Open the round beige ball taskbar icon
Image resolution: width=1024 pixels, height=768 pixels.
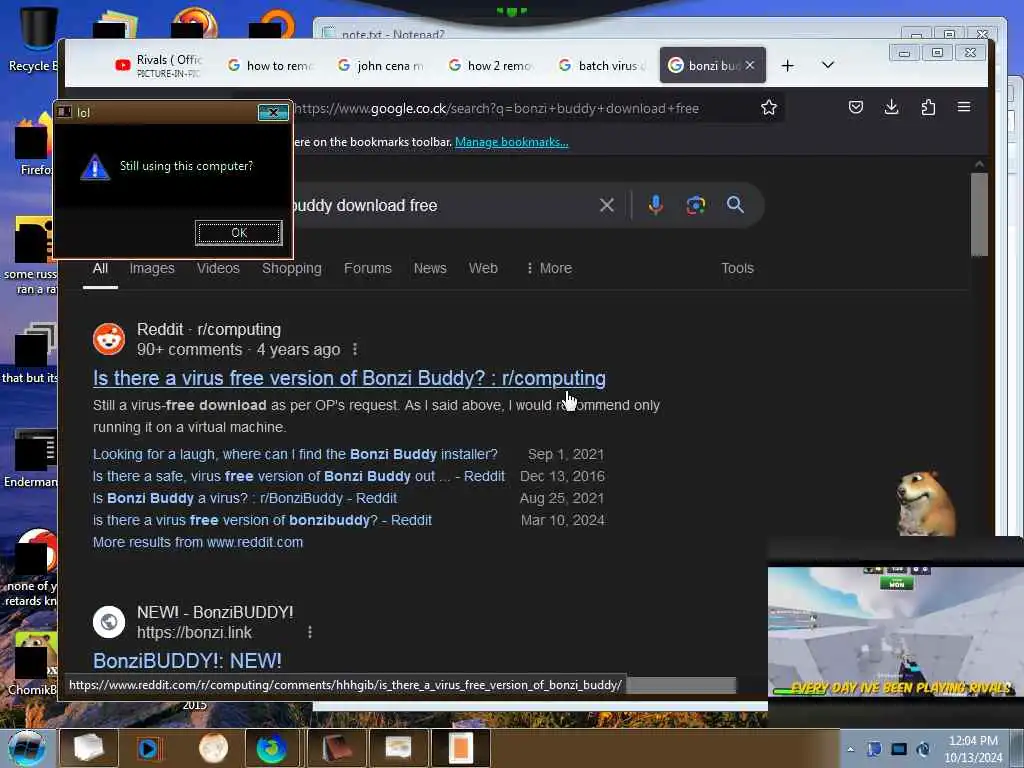point(214,748)
